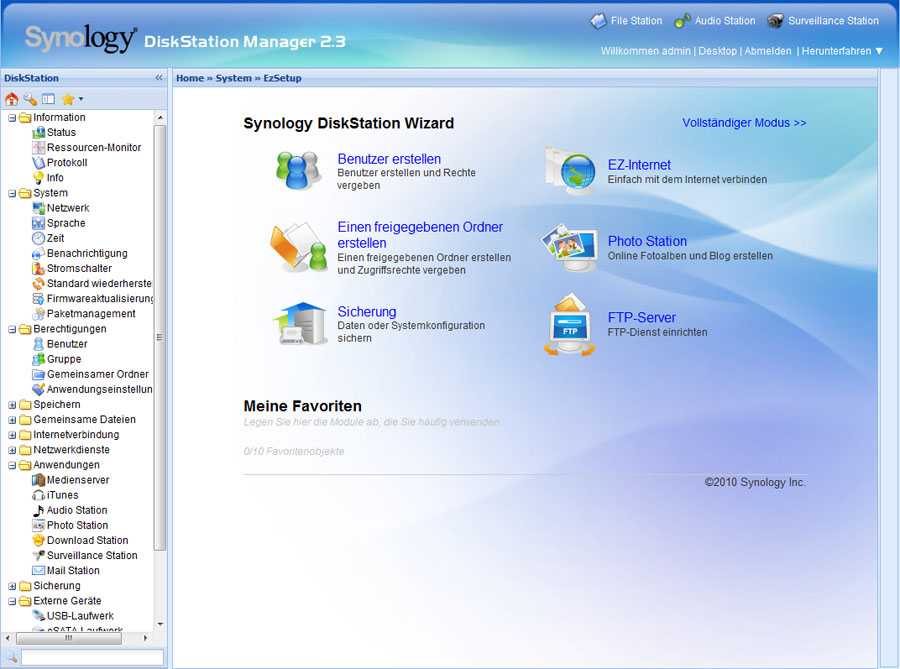Image resolution: width=900 pixels, height=669 pixels.
Task: Click the EZ-Internet globe icon
Action: 570,170
